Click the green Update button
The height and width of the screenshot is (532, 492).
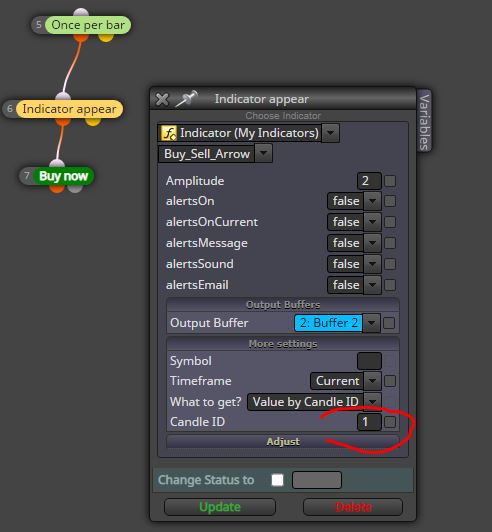(x=220, y=507)
